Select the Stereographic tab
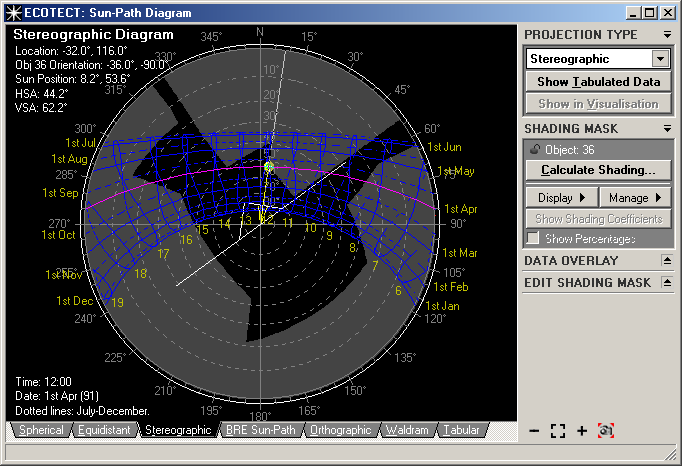Image resolution: width=682 pixels, height=466 pixels. [178, 430]
